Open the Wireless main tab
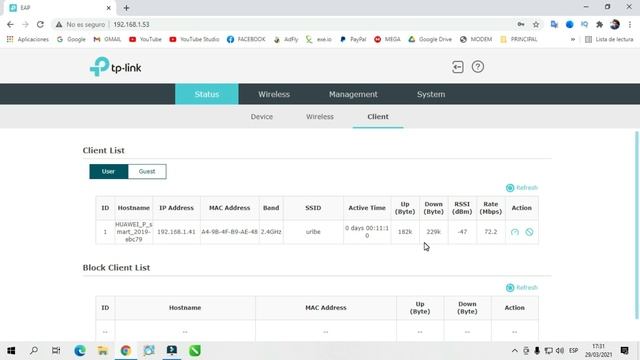Screen dimensions: 640x360 pos(274,94)
